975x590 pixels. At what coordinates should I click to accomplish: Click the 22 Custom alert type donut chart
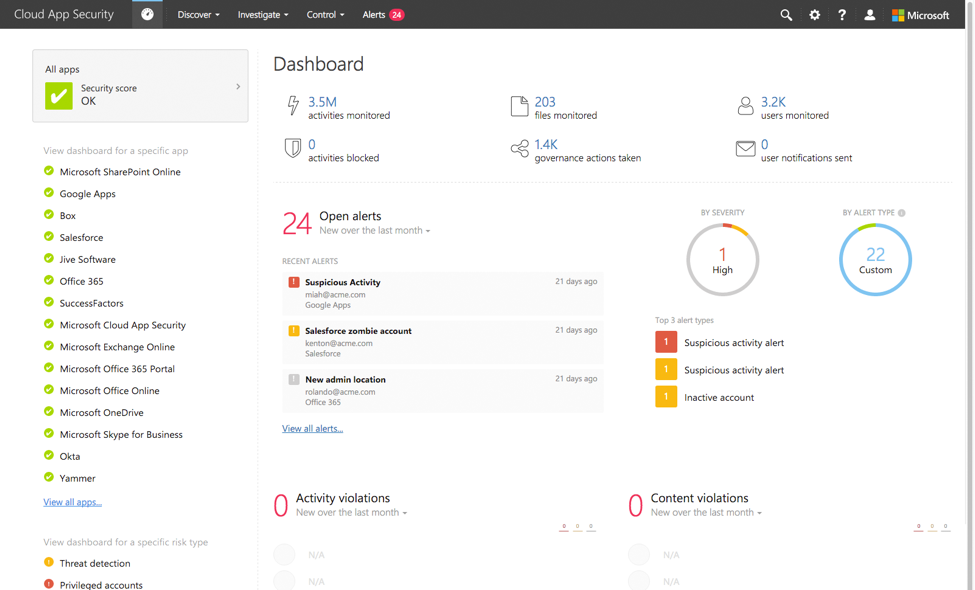click(876, 260)
